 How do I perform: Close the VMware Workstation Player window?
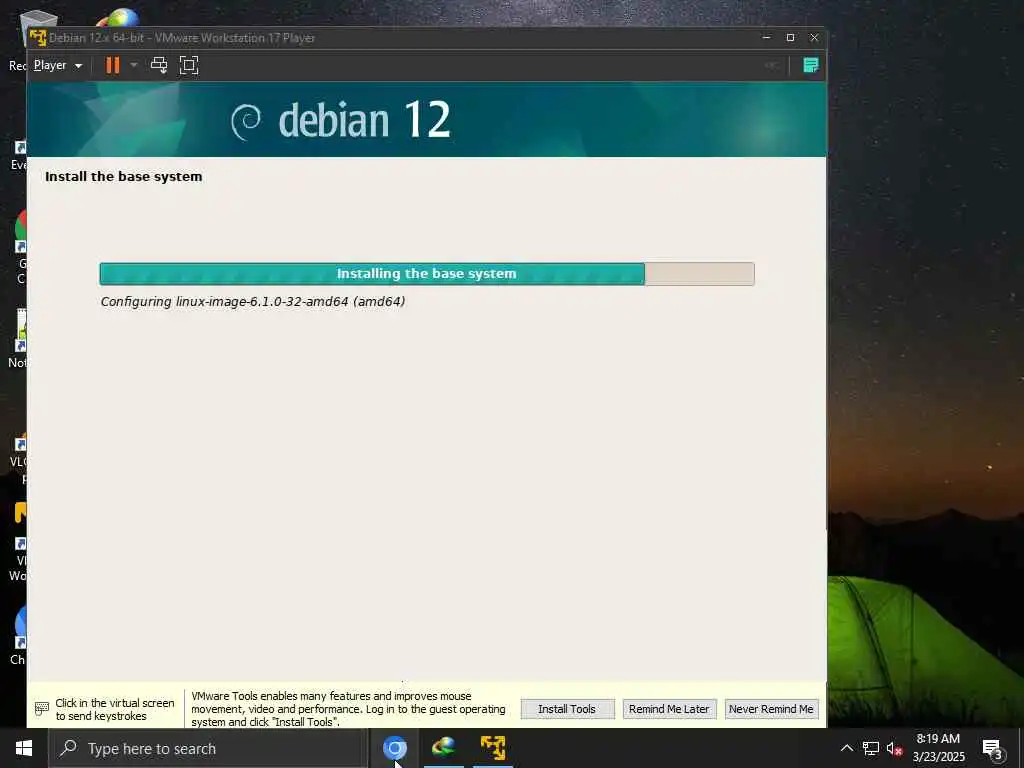[x=814, y=38]
